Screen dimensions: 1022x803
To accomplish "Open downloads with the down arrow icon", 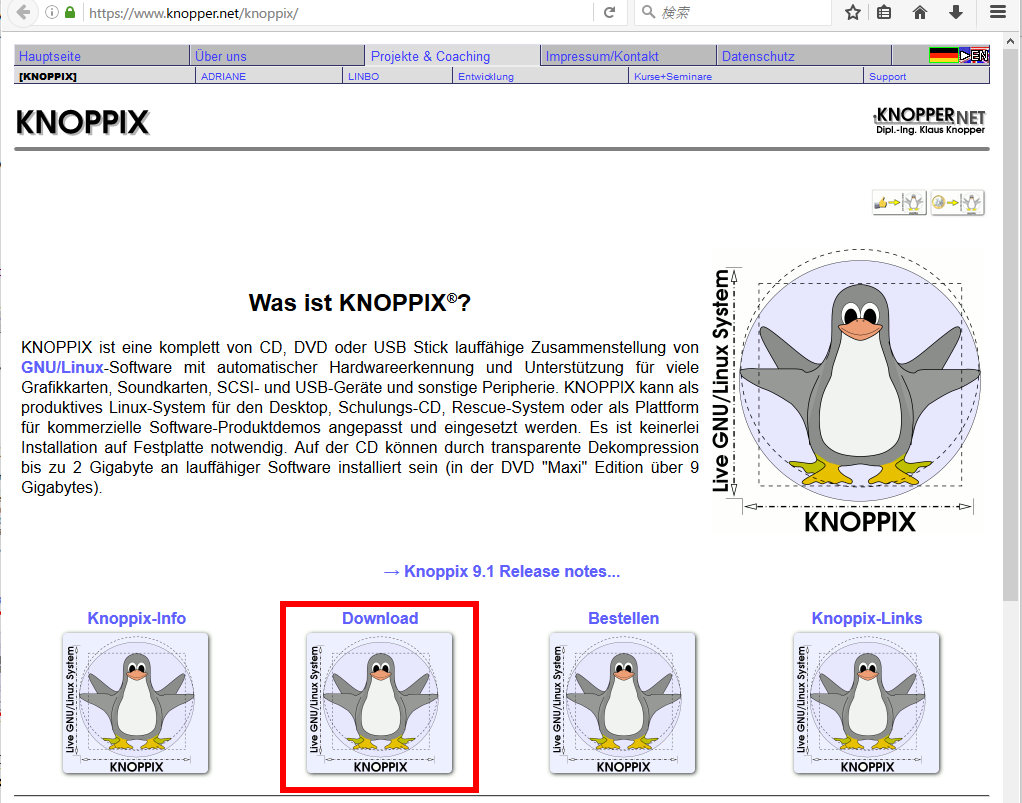I will [x=956, y=12].
